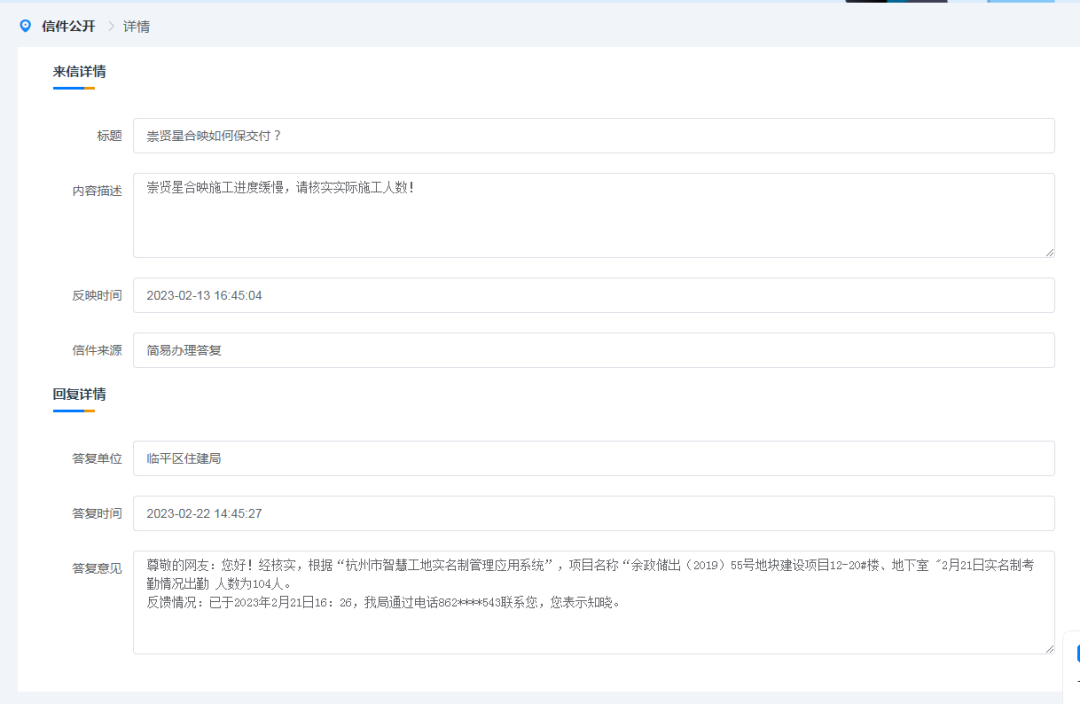This screenshot has height=704, width=1080.
Task: Click the 答复时间 field
Action: (594, 513)
